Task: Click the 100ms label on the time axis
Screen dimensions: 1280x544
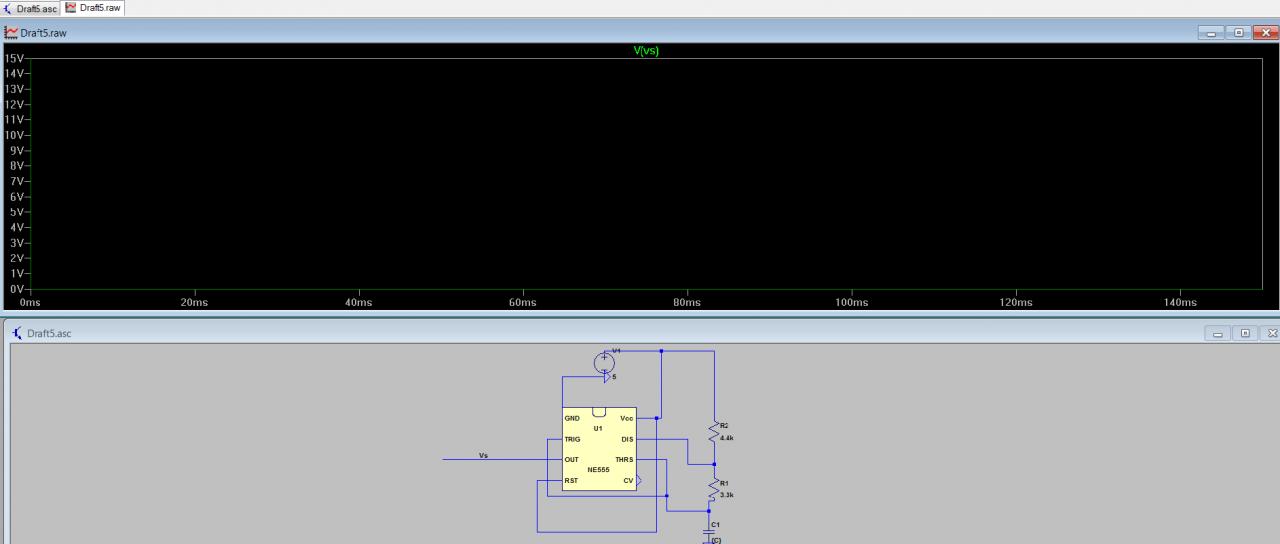Action: point(852,303)
